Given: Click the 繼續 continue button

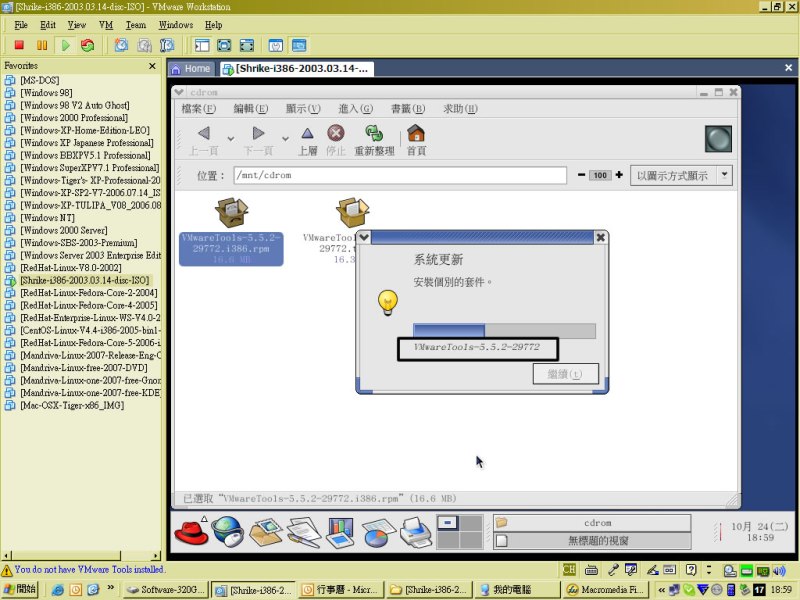Looking at the screenshot, I should tap(565, 374).
